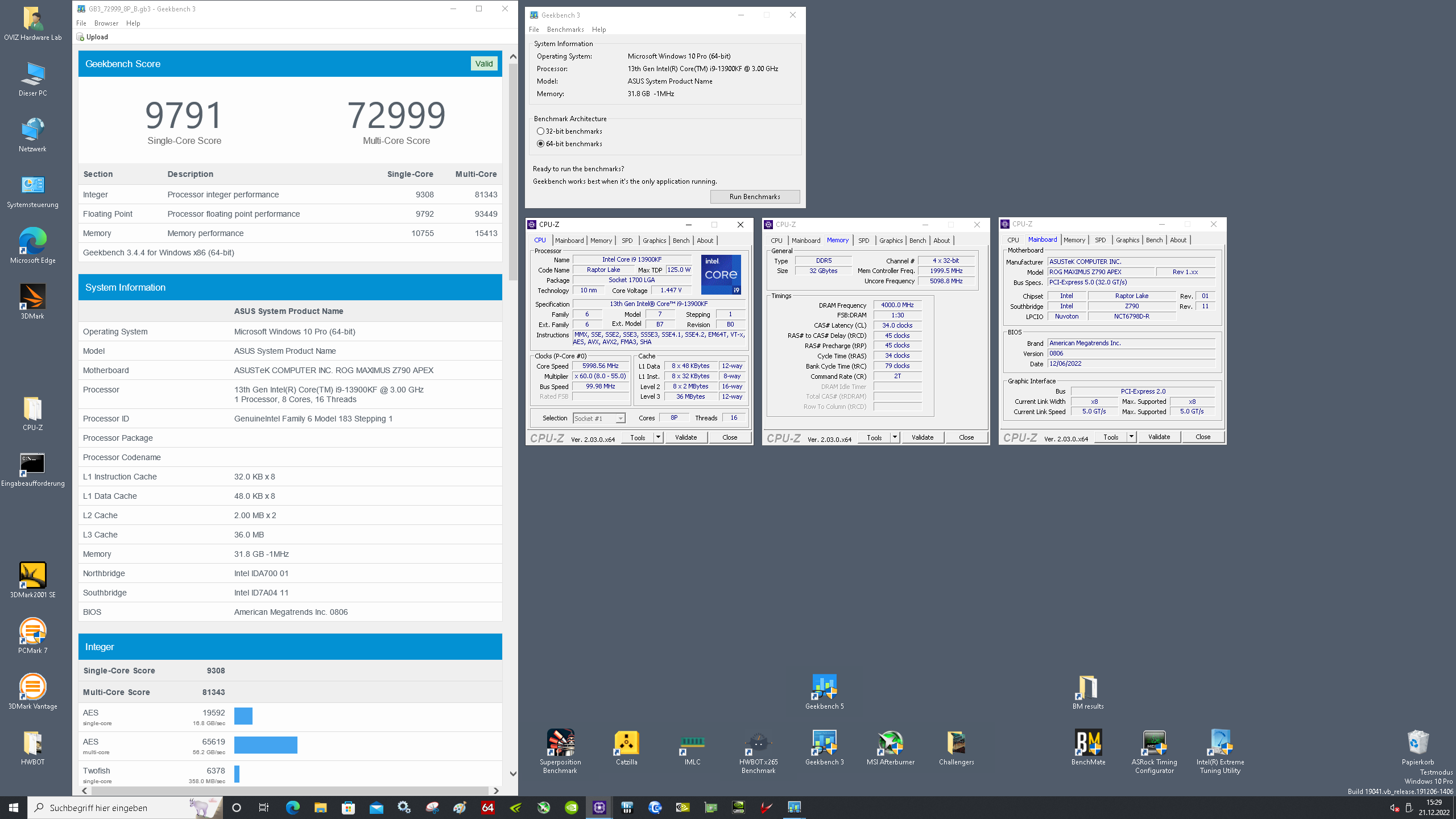Open the Systemsteuerung desktop icon
The width and height of the screenshot is (1456, 819).
(x=33, y=191)
